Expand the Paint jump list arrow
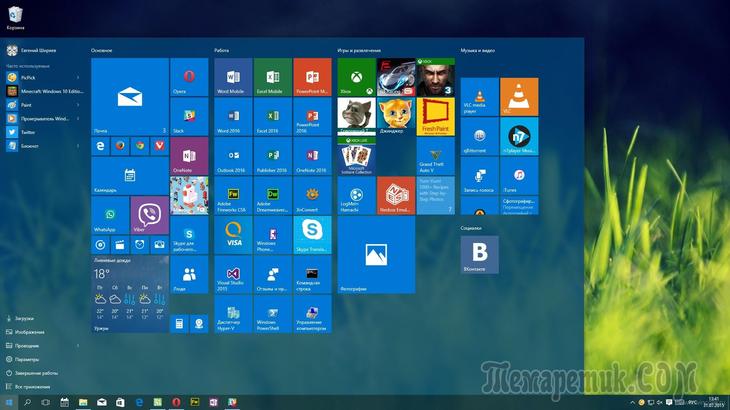 78,105
